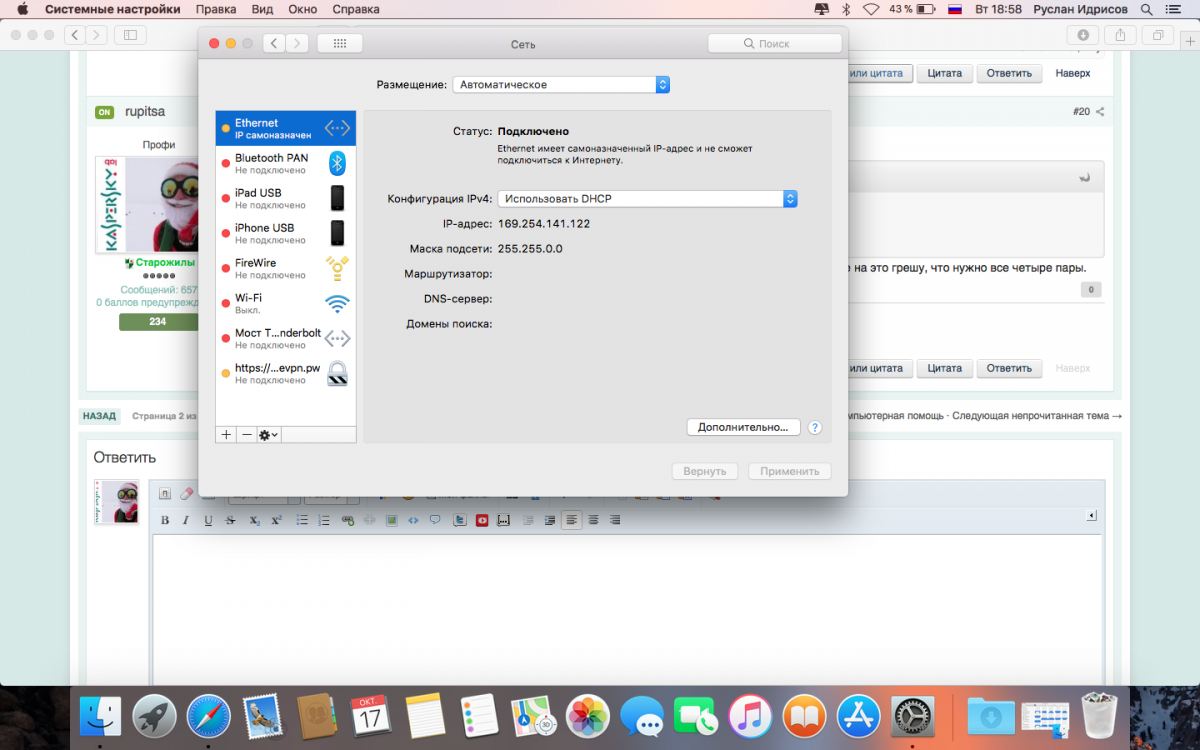1200x750 pixels.
Task: Open the gear action menu for services
Action: [x=268, y=435]
